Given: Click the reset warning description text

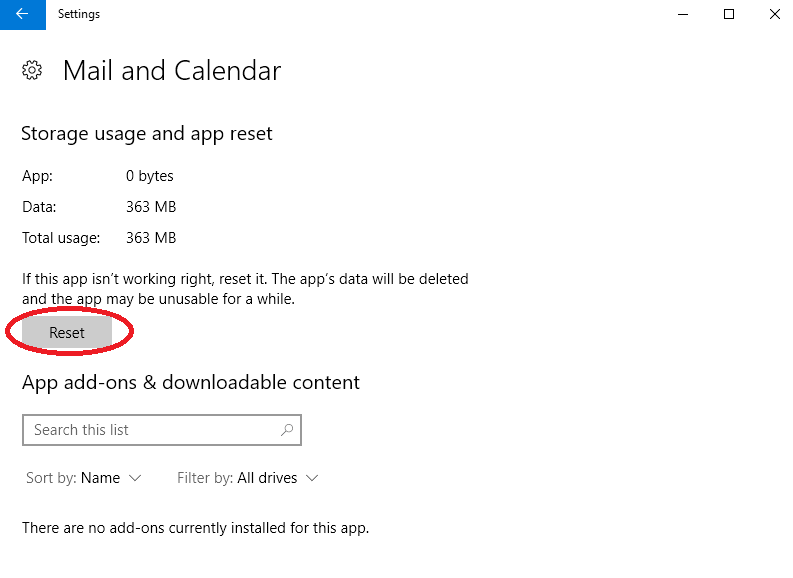Looking at the screenshot, I should [245, 289].
